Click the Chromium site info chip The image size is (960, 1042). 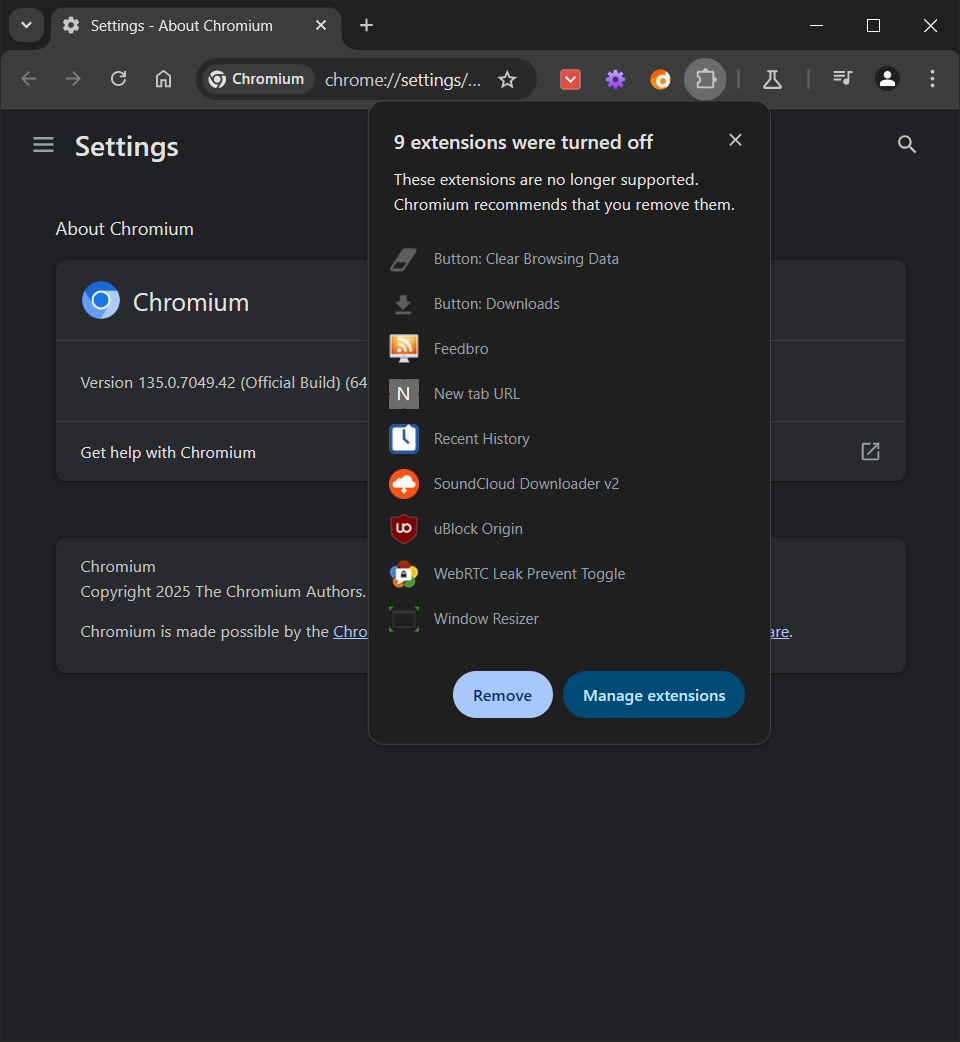click(257, 79)
